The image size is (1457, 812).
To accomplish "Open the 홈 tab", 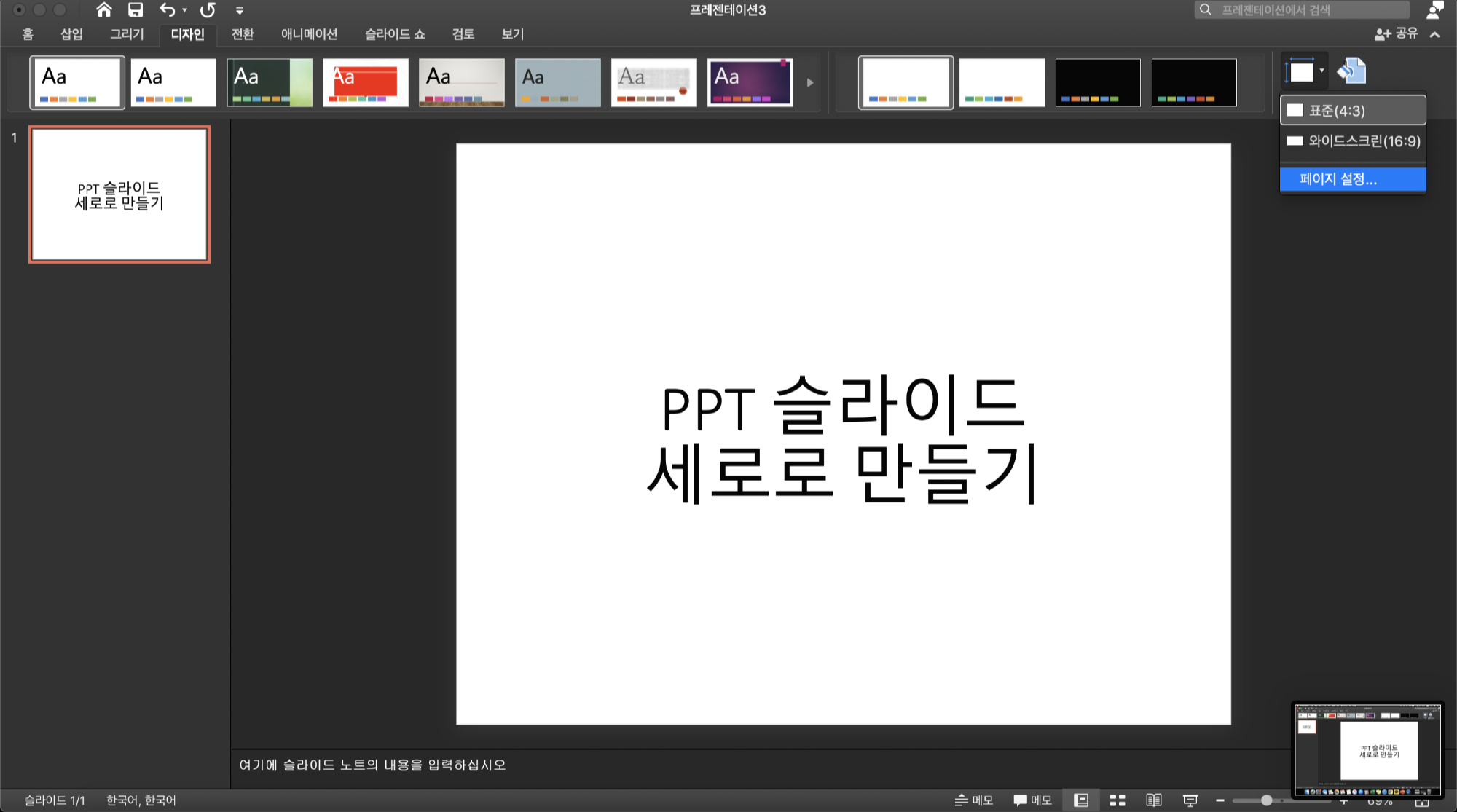I will pyautogui.click(x=28, y=34).
